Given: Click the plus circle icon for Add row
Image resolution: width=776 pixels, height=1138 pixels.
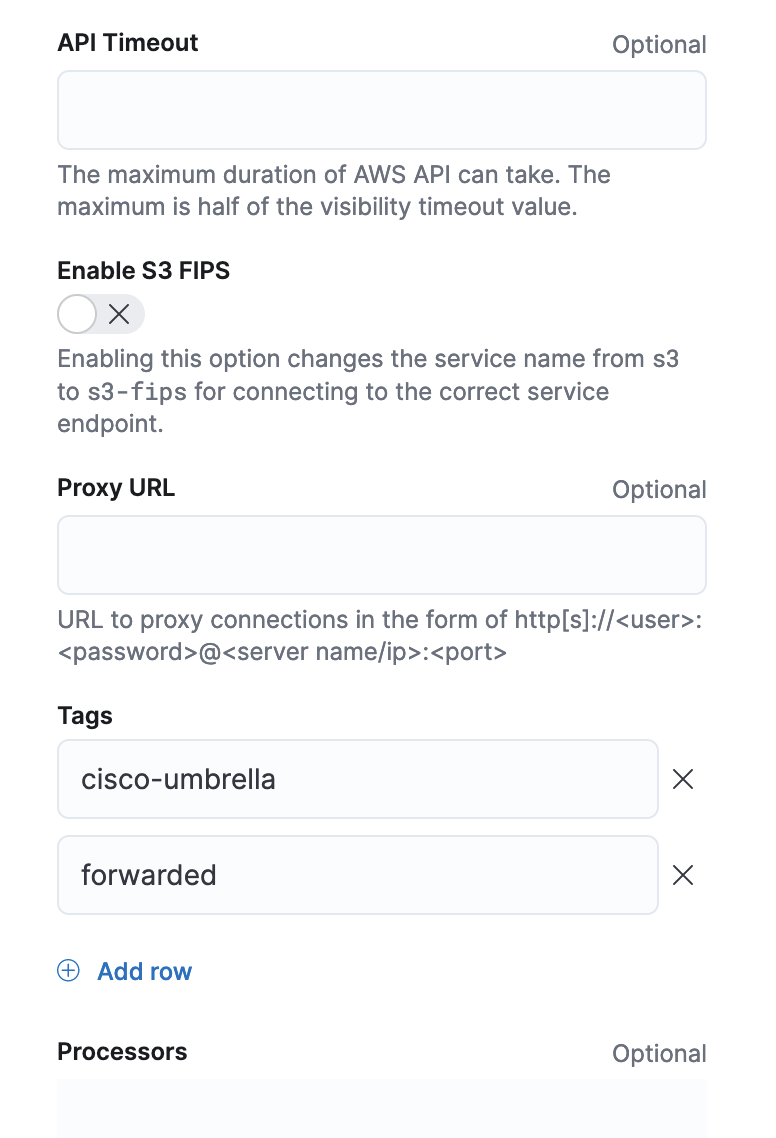Looking at the screenshot, I should [68, 971].
